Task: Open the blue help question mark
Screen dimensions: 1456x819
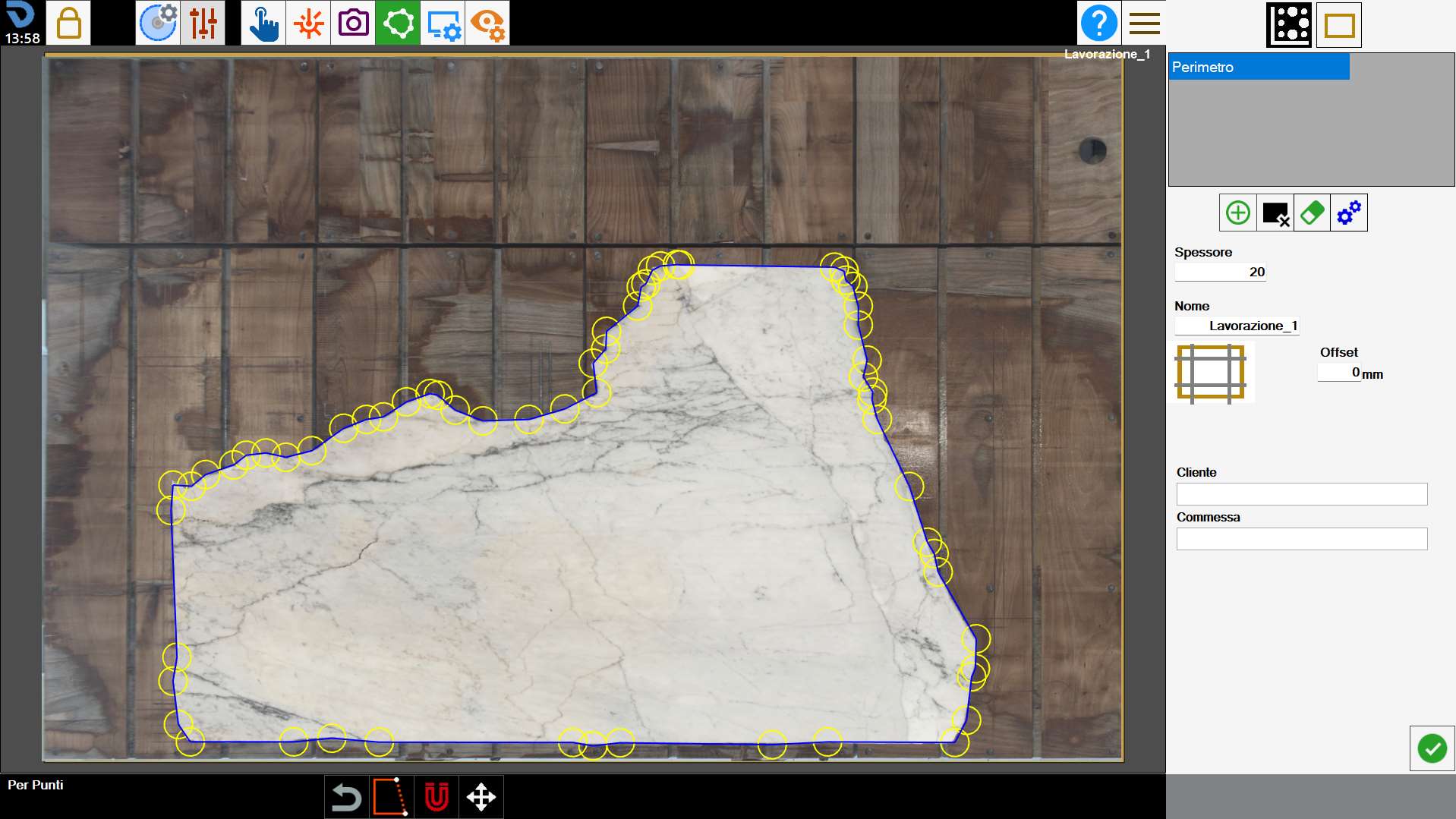Action: 1099,23
